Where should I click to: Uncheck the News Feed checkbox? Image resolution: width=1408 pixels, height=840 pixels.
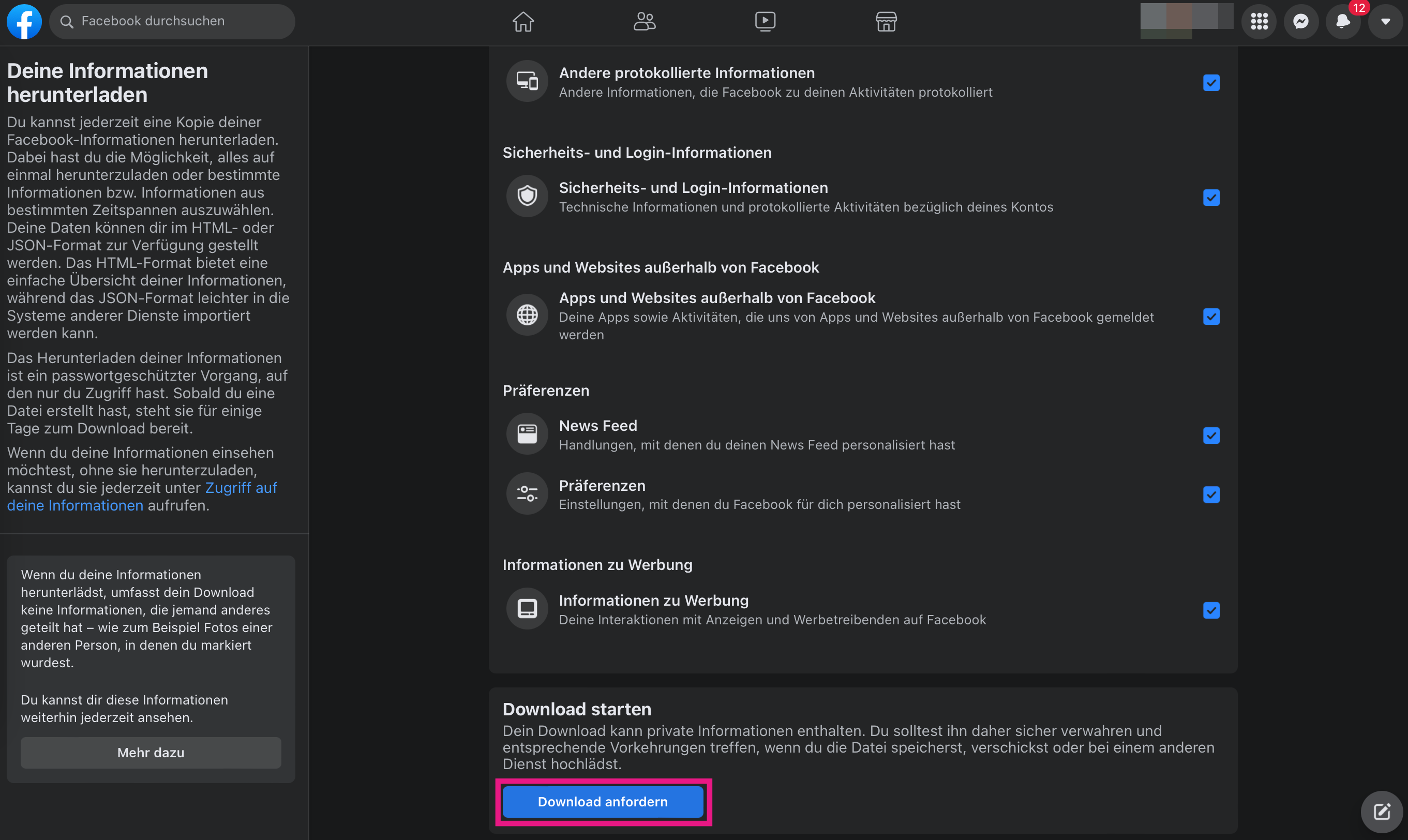point(1211,436)
